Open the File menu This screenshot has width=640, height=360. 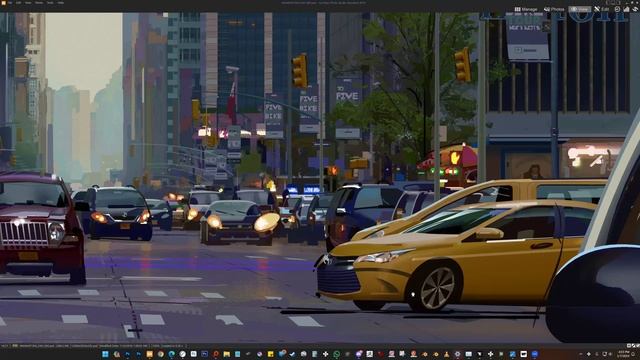[x=10, y=2]
